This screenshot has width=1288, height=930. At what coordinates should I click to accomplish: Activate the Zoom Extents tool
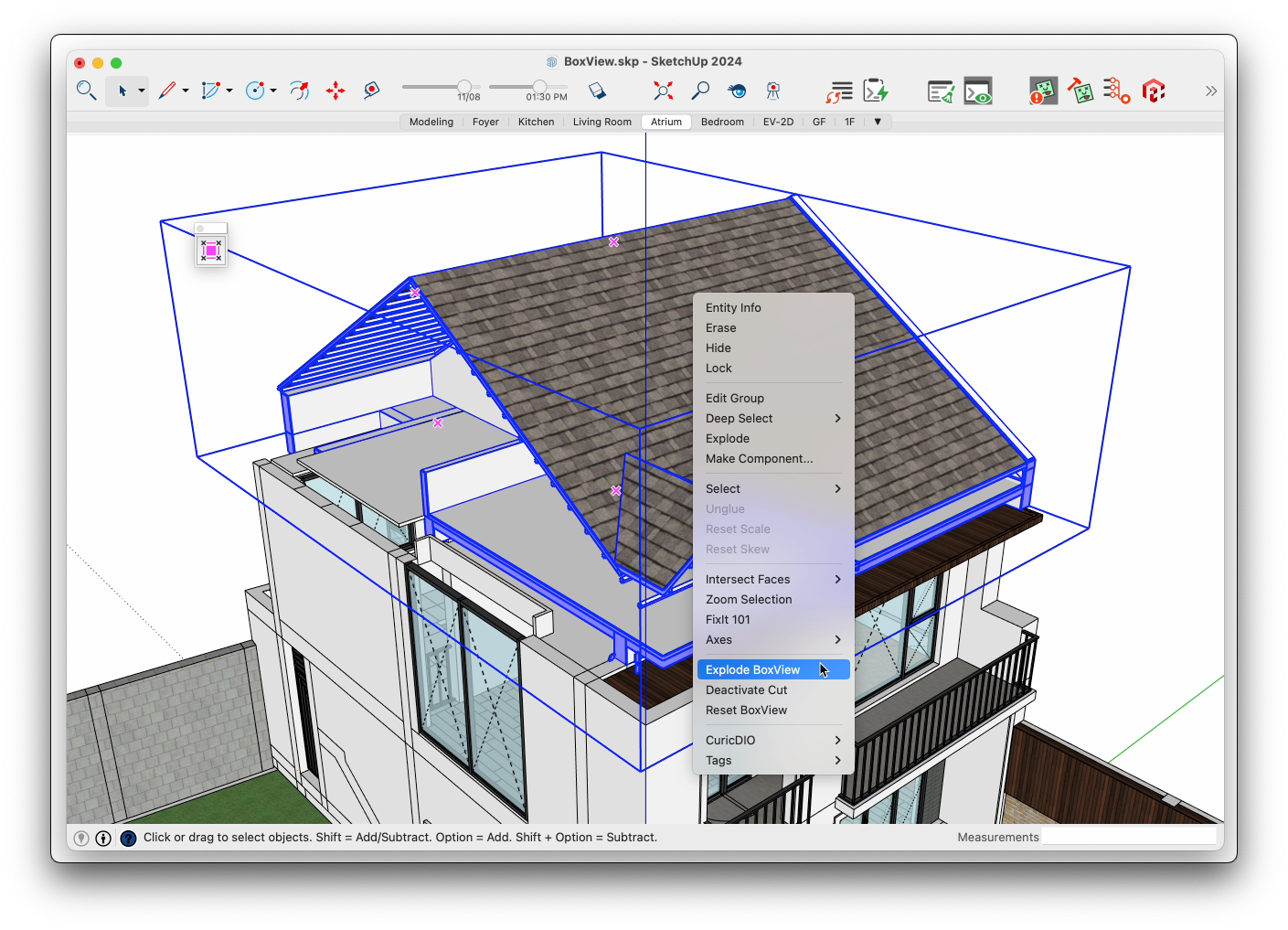click(x=663, y=91)
